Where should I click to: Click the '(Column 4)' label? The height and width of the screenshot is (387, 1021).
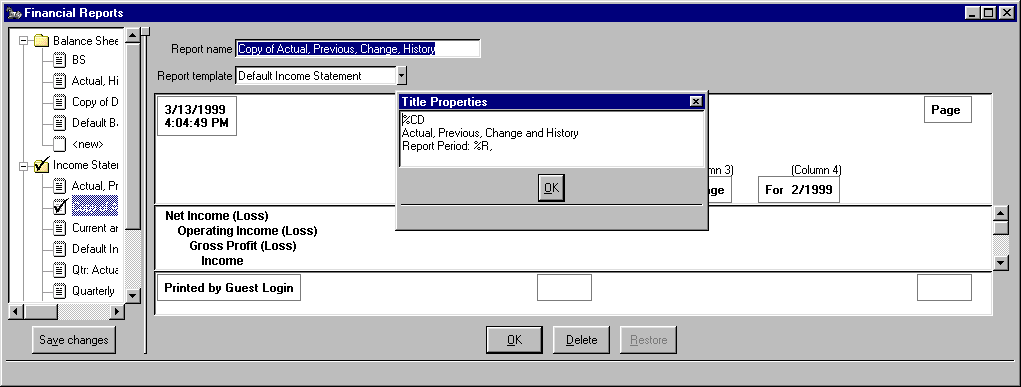point(816,170)
